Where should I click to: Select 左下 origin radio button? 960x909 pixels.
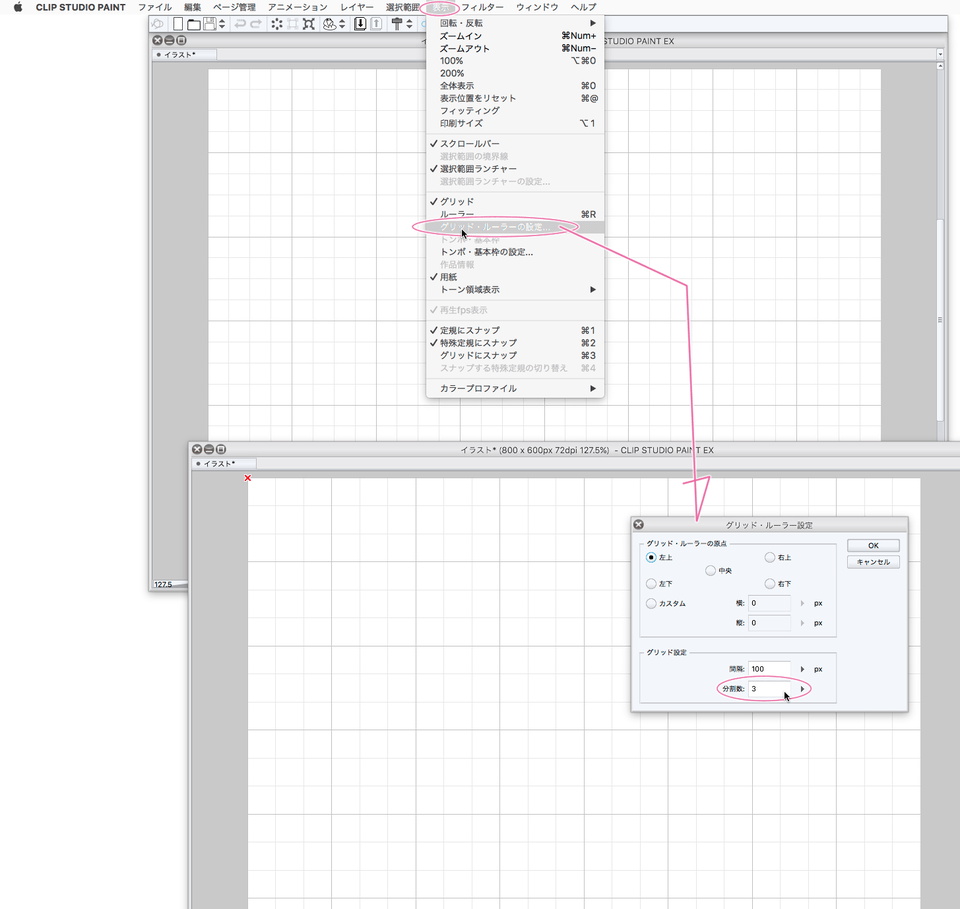pyautogui.click(x=651, y=584)
